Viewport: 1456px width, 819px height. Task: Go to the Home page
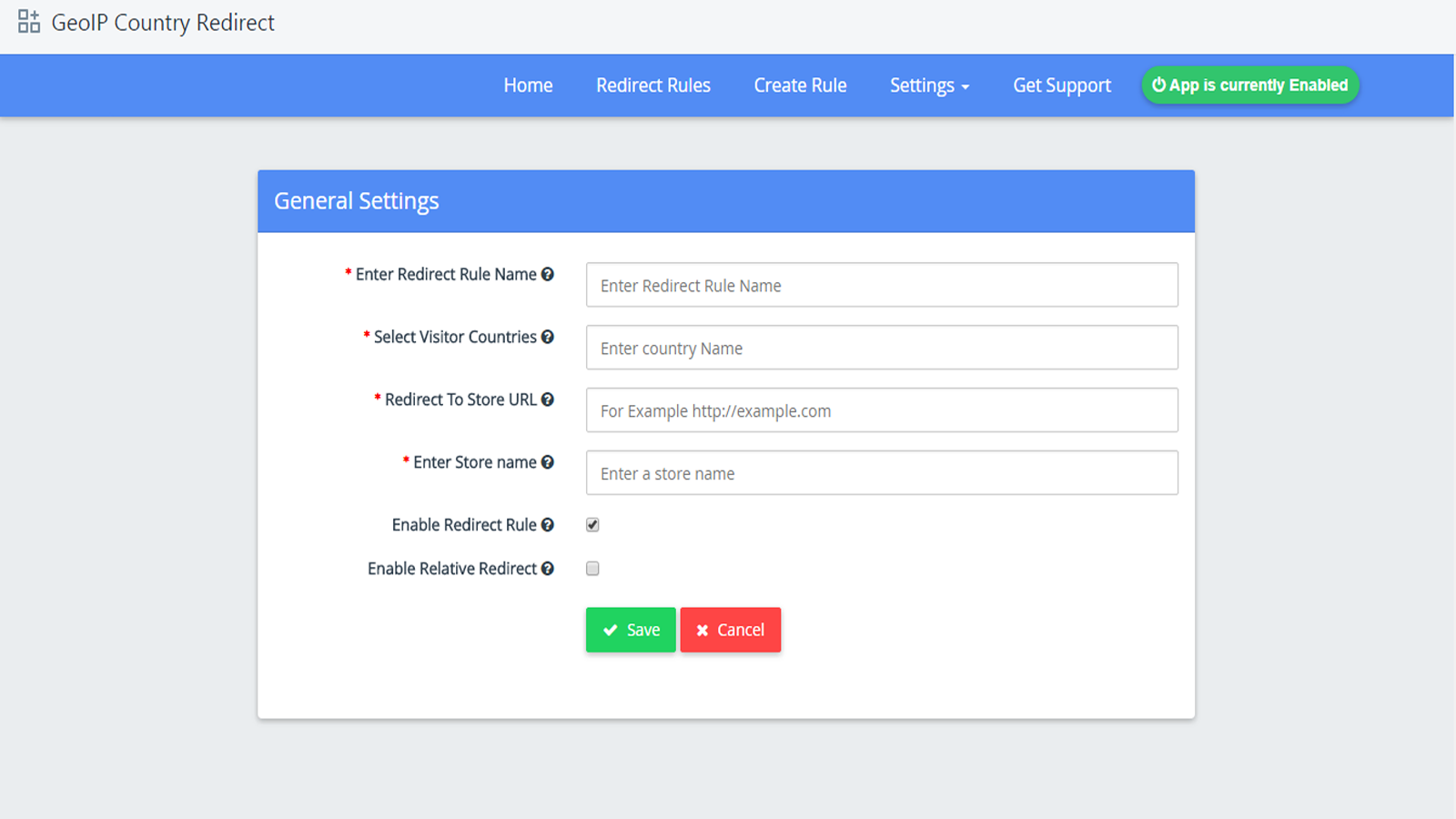528,86
